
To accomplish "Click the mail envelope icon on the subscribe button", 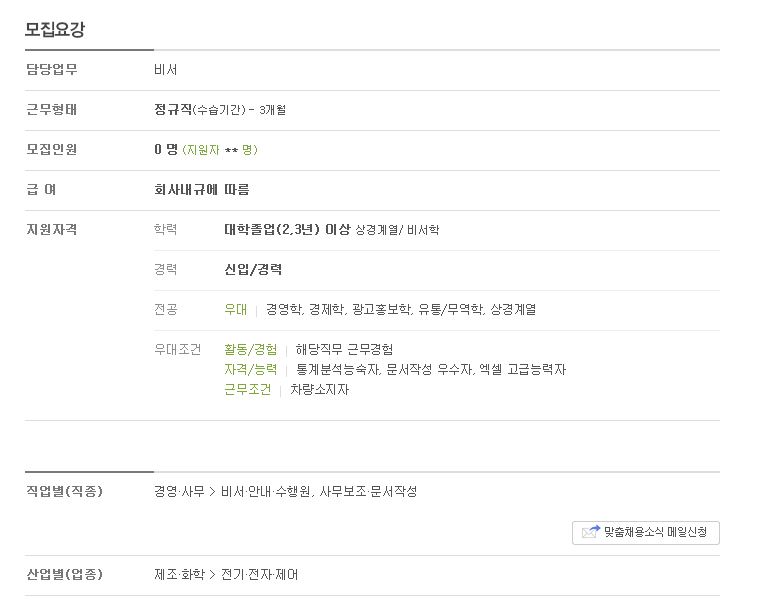I will click(x=591, y=532).
